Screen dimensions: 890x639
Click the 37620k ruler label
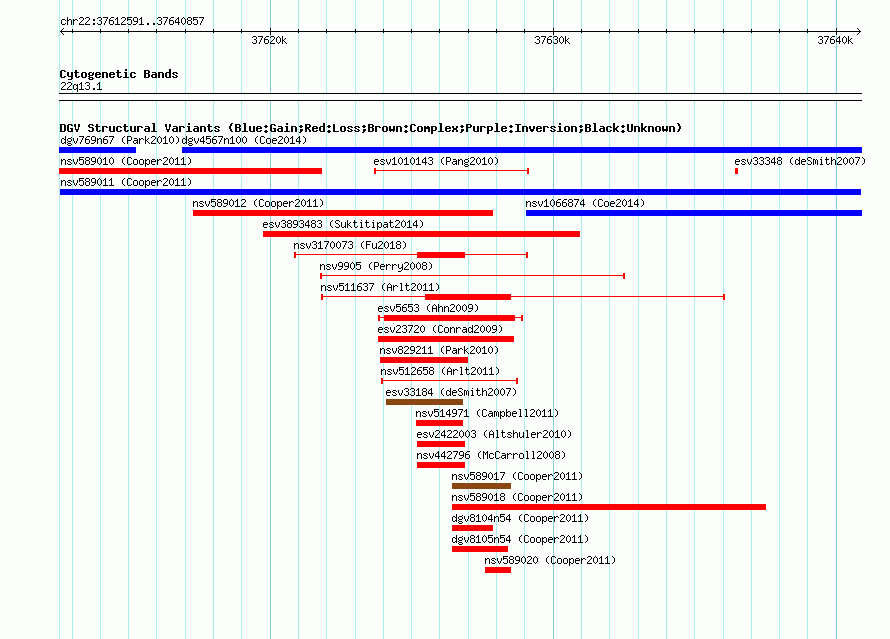tap(269, 40)
